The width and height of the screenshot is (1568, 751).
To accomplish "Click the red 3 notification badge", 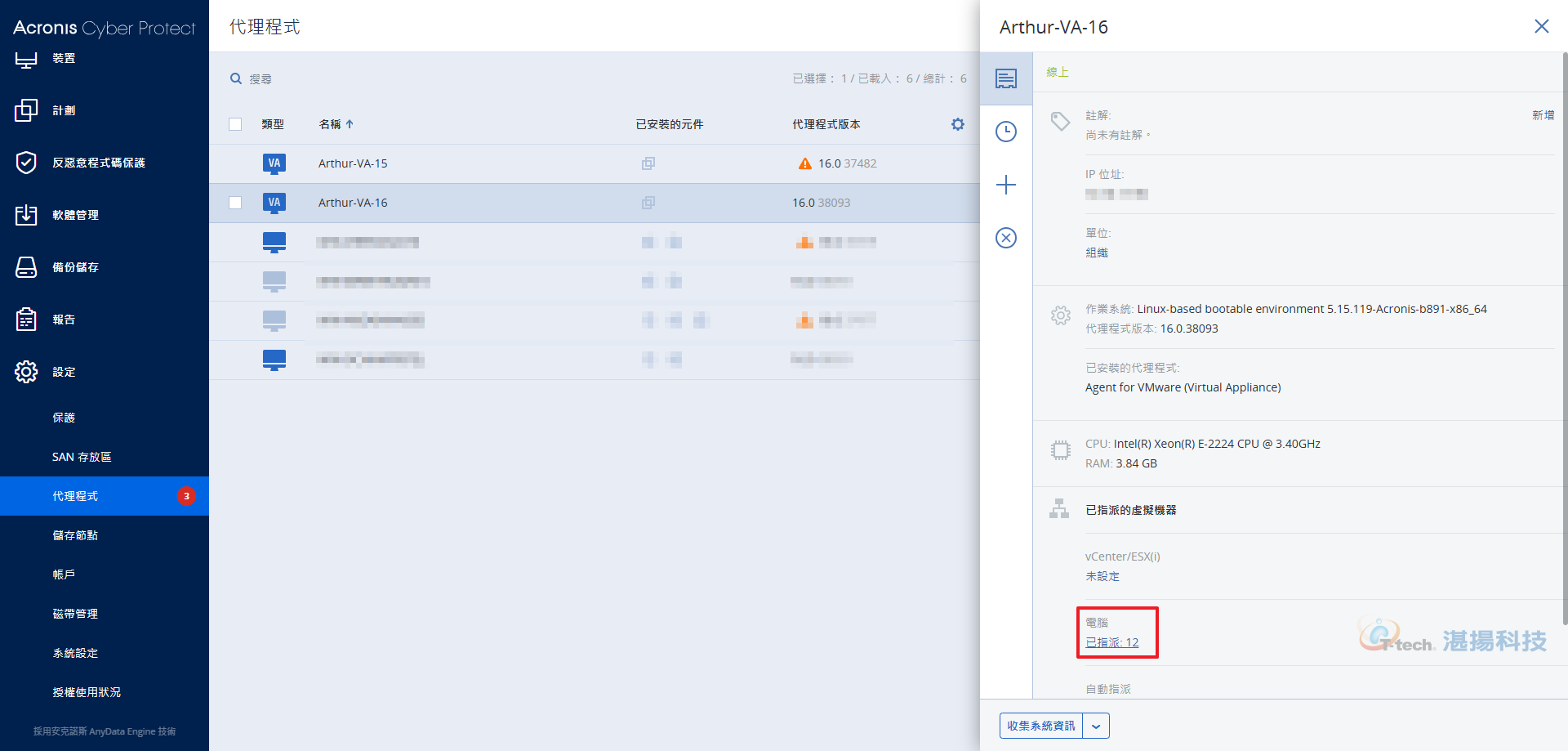I will click(x=186, y=496).
